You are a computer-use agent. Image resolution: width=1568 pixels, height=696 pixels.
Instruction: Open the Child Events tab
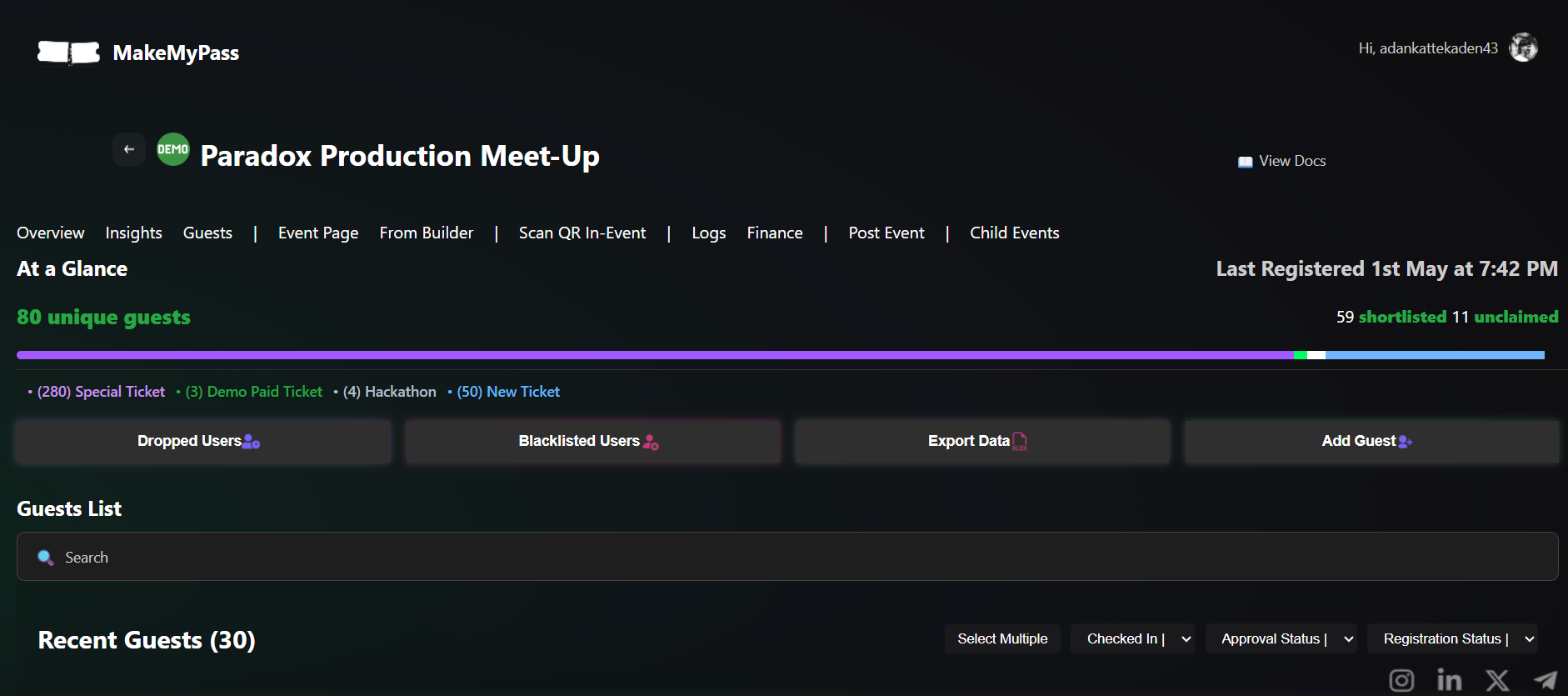[1015, 233]
